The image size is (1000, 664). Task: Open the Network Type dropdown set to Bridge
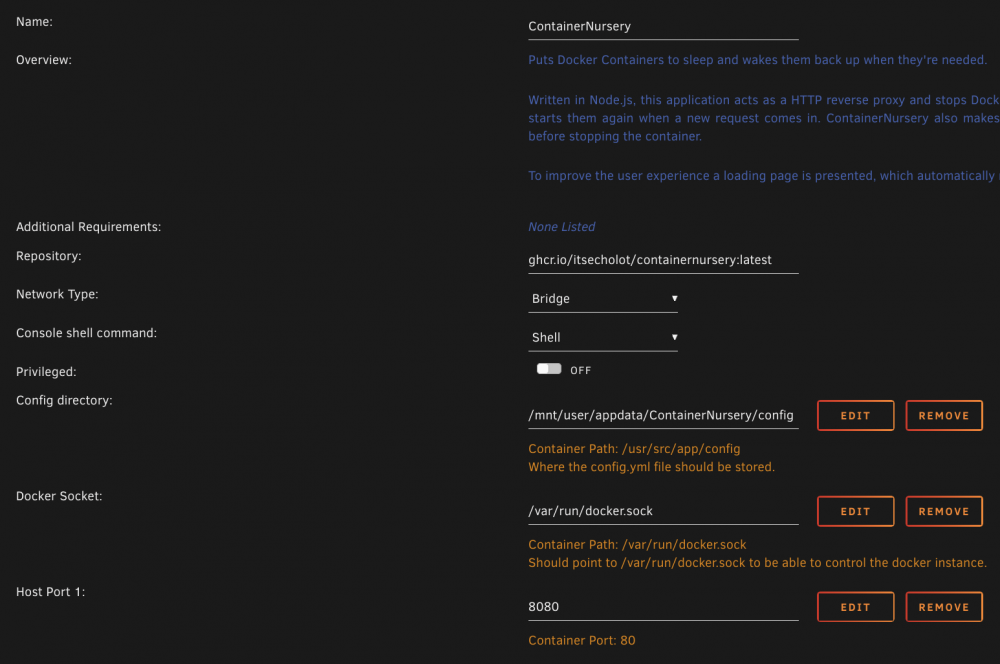[x=603, y=299]
